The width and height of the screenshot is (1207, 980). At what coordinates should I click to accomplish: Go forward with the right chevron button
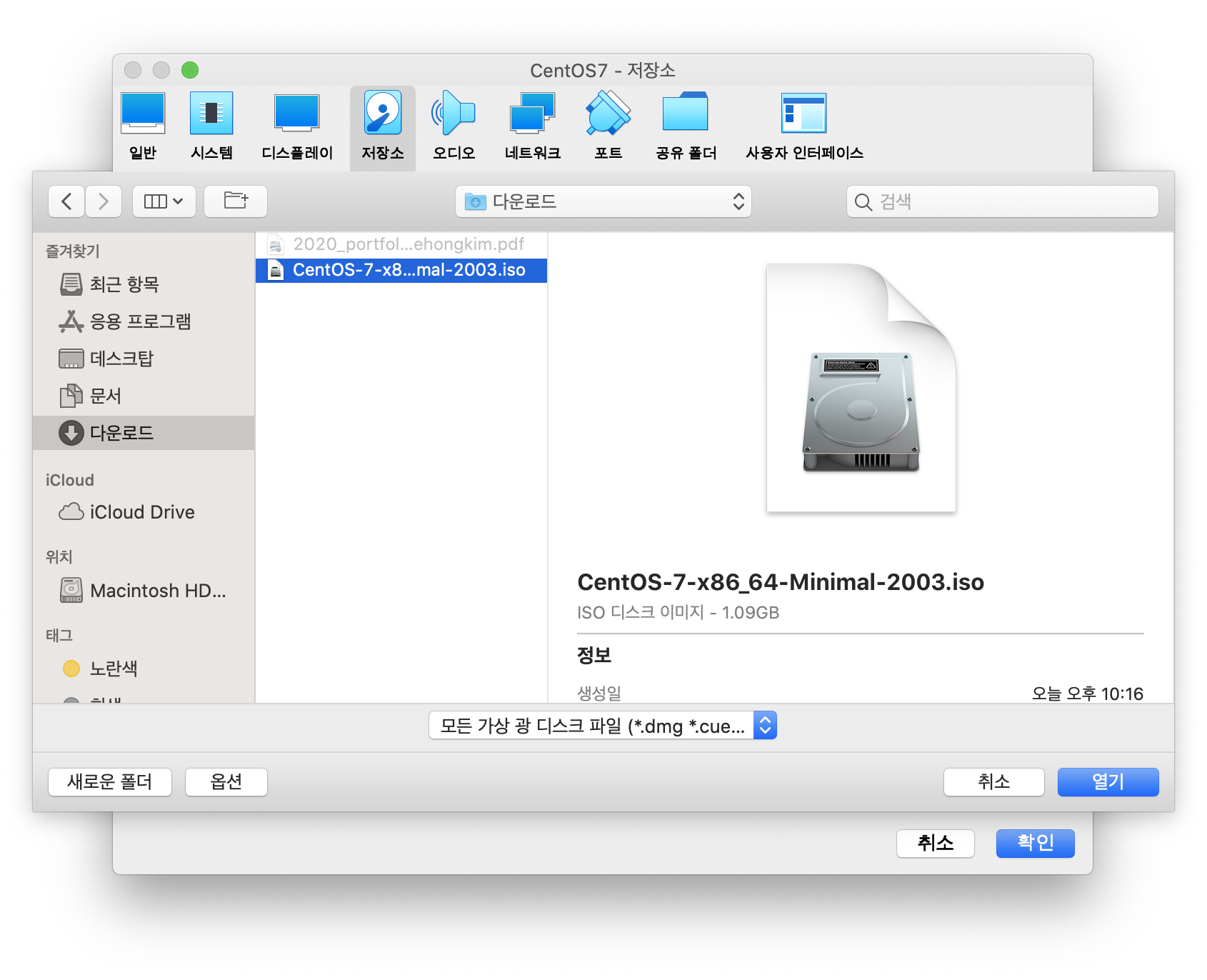pos(104,201)
